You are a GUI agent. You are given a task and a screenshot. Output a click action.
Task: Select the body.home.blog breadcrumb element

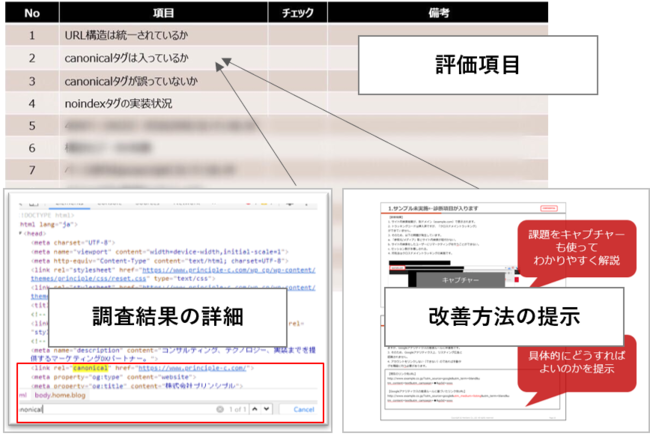(x=62, y=395)
